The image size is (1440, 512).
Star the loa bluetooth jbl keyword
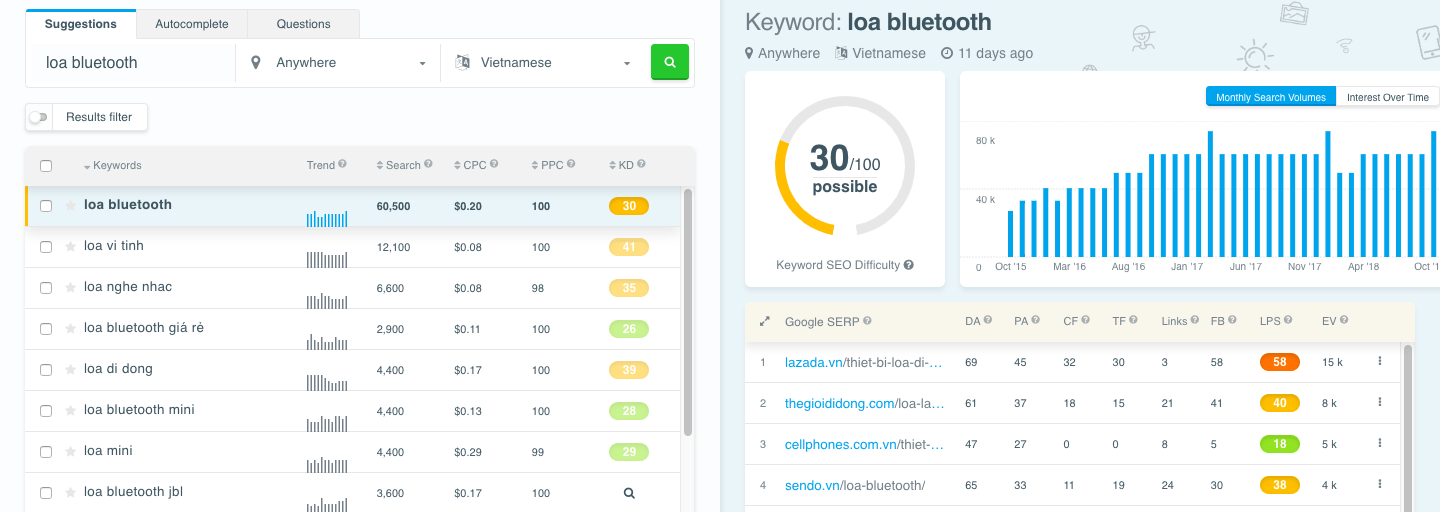[70, 493]
